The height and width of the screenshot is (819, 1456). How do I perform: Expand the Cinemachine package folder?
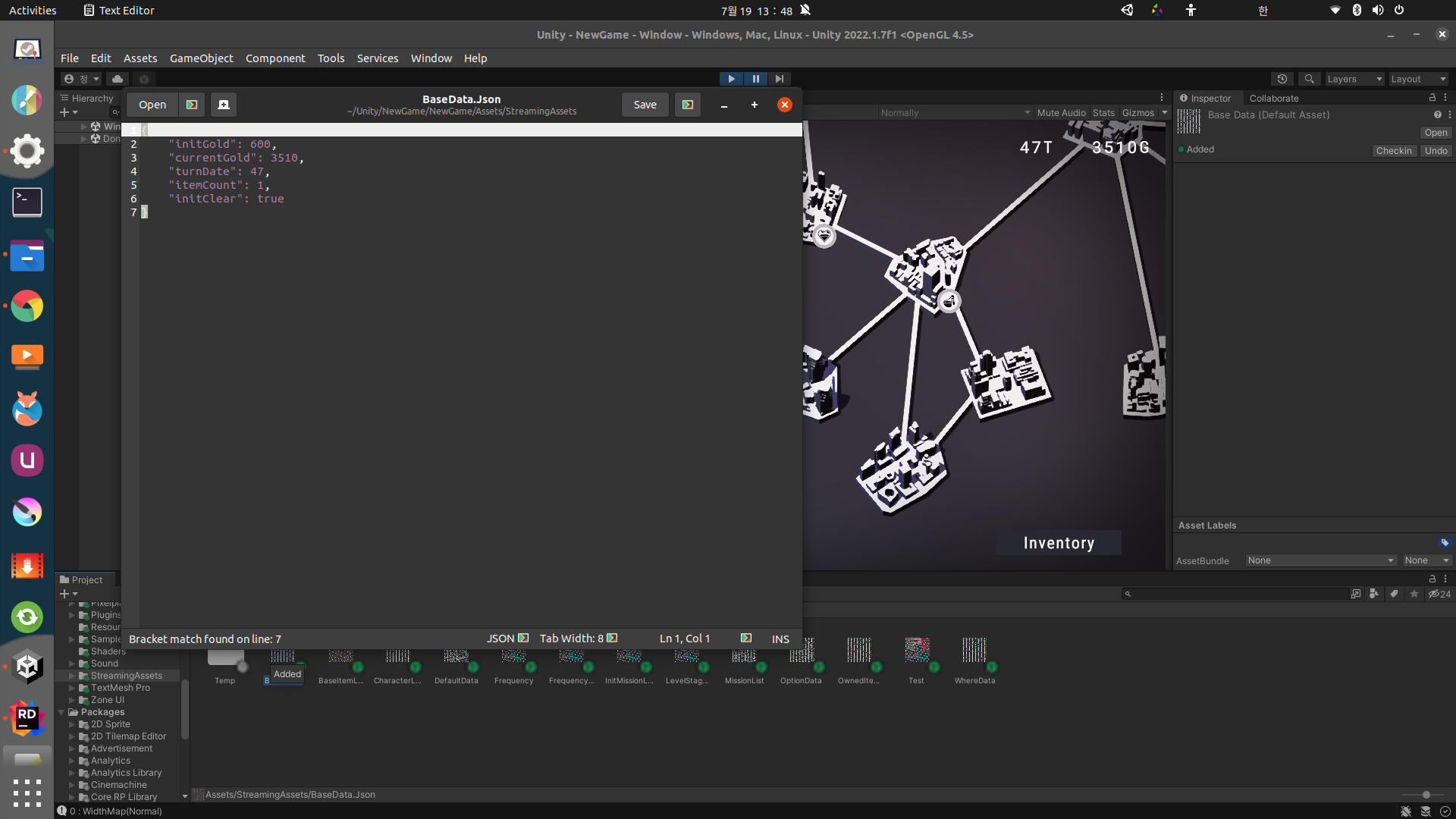pyautogui.click(x=72, y=785)
